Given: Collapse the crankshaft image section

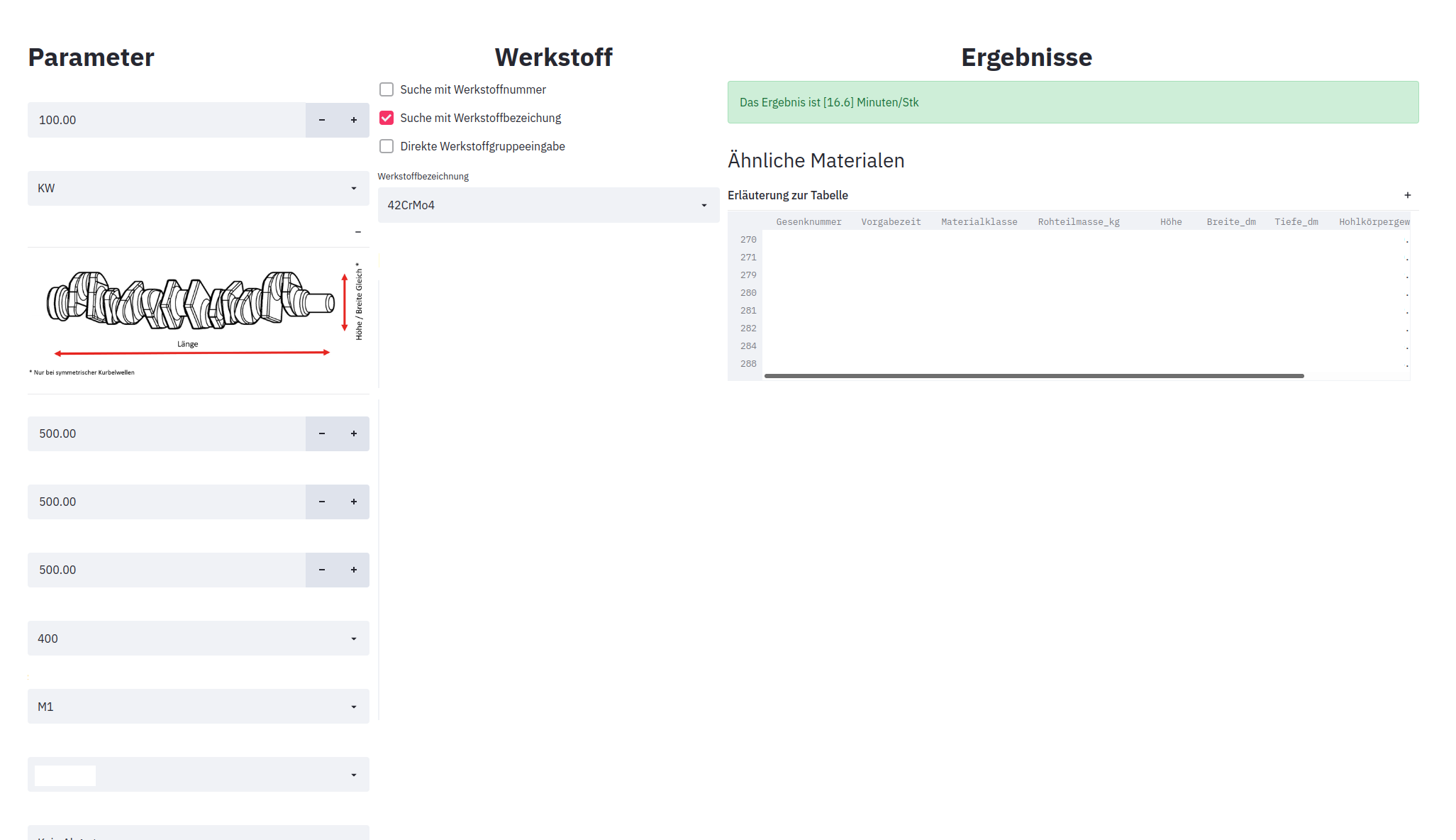Looking at the screenshot, I should [x=358, y=232].
